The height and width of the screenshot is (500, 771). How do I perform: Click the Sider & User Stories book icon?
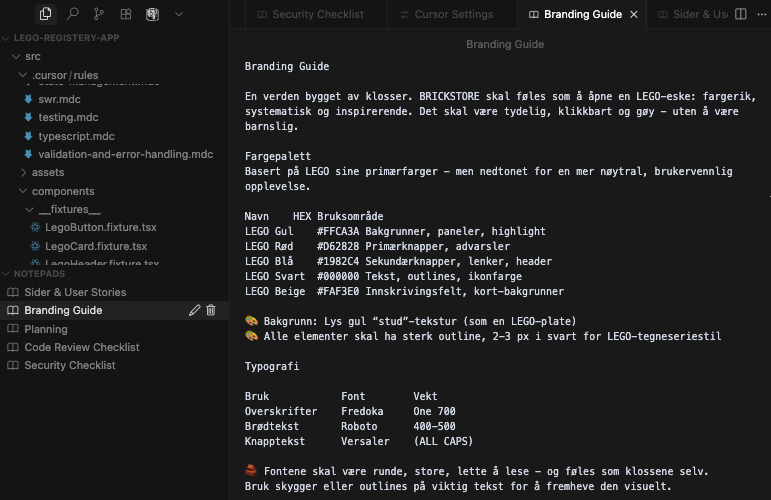click(13, 292)
